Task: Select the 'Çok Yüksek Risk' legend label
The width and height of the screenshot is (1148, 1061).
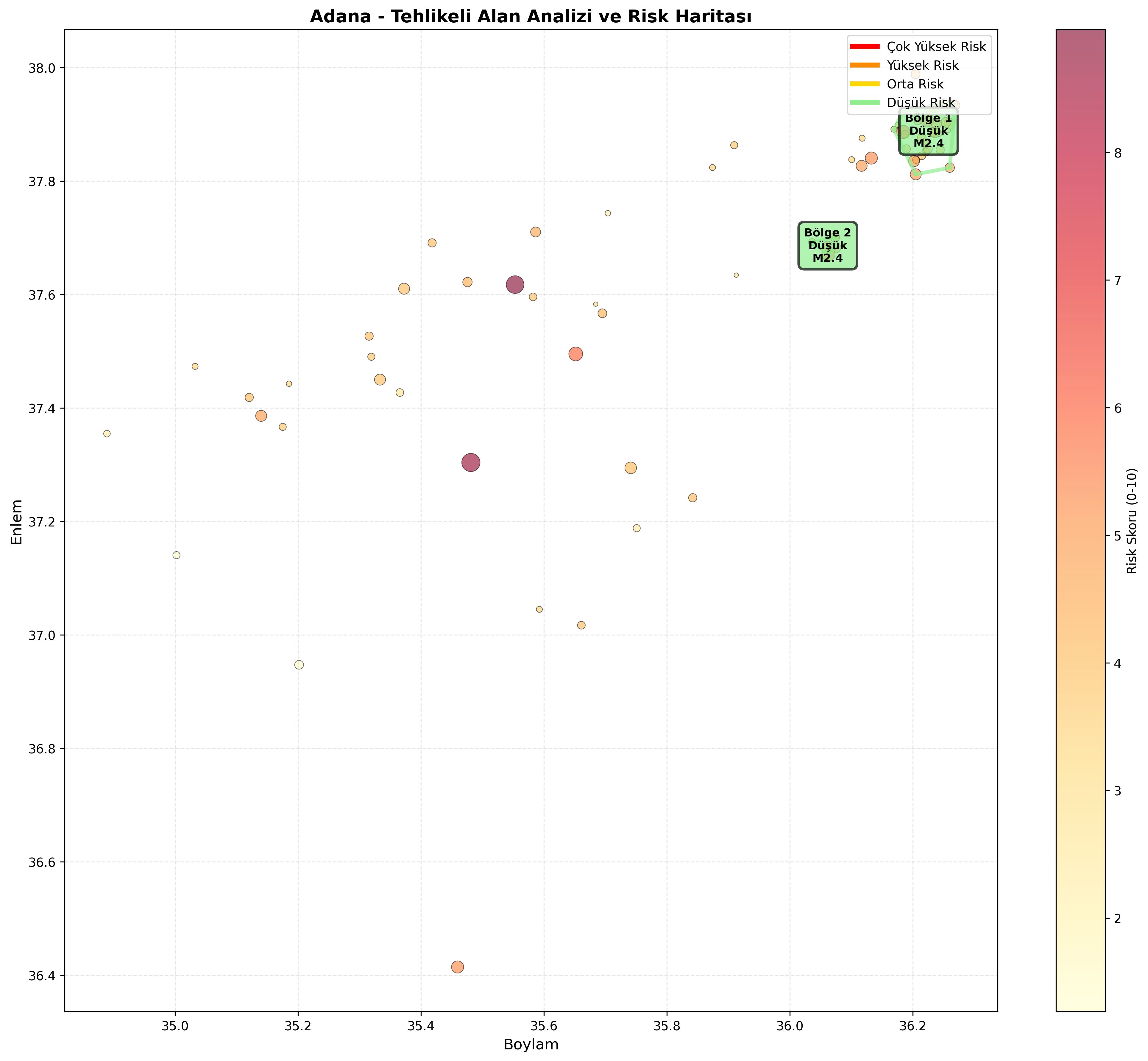Action: pyautogui.click(x=936, y=46)
